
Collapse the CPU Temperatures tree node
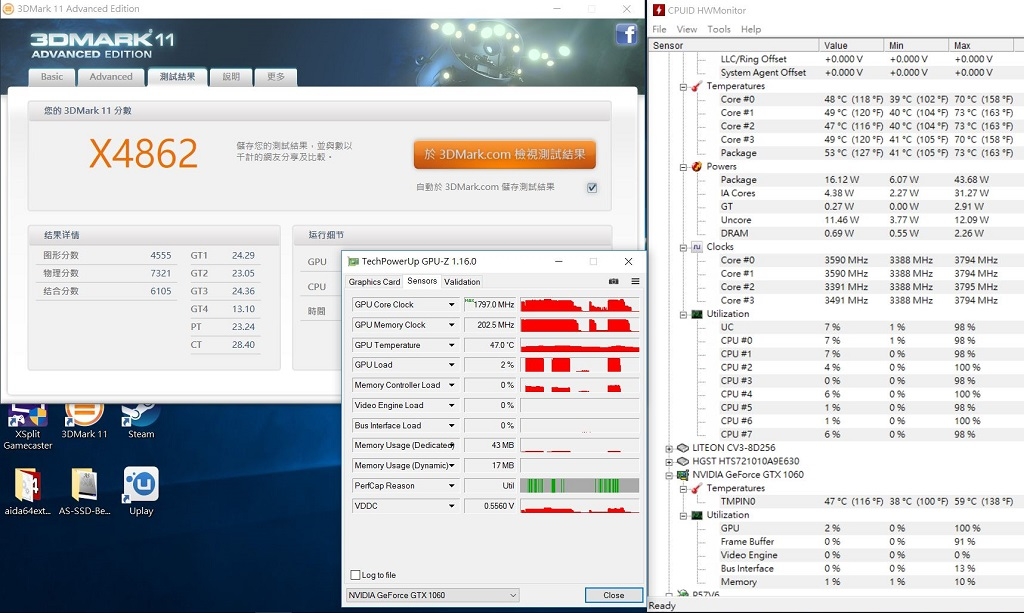(683, 87)
